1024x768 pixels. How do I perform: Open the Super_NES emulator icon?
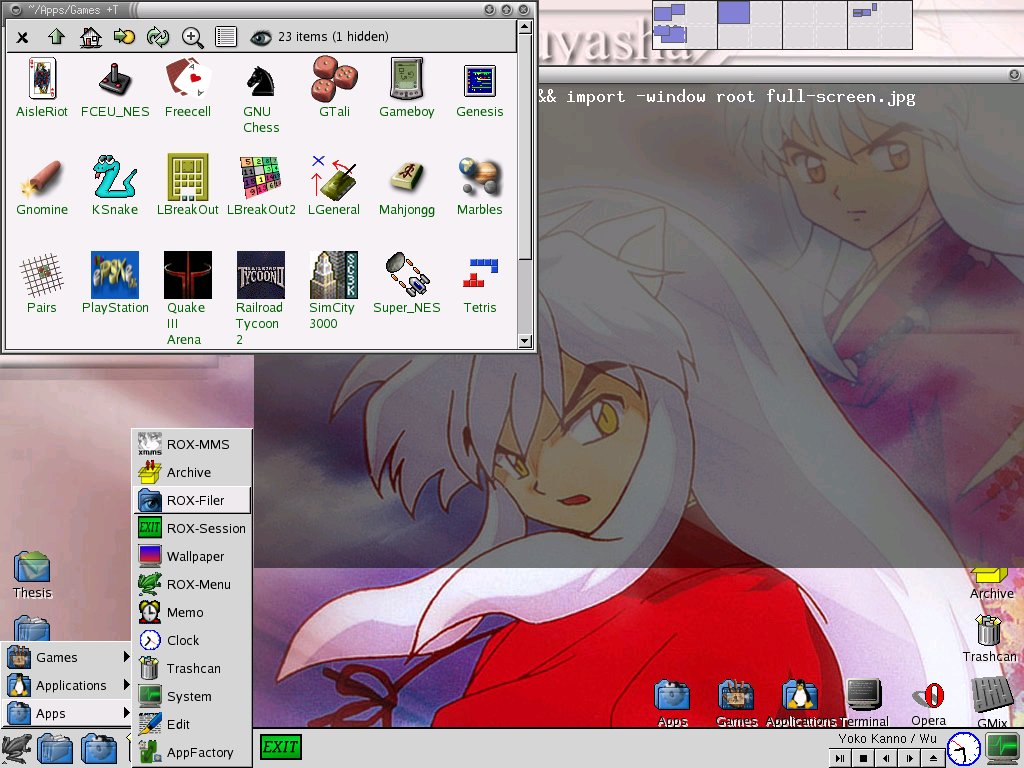(407, 284)
